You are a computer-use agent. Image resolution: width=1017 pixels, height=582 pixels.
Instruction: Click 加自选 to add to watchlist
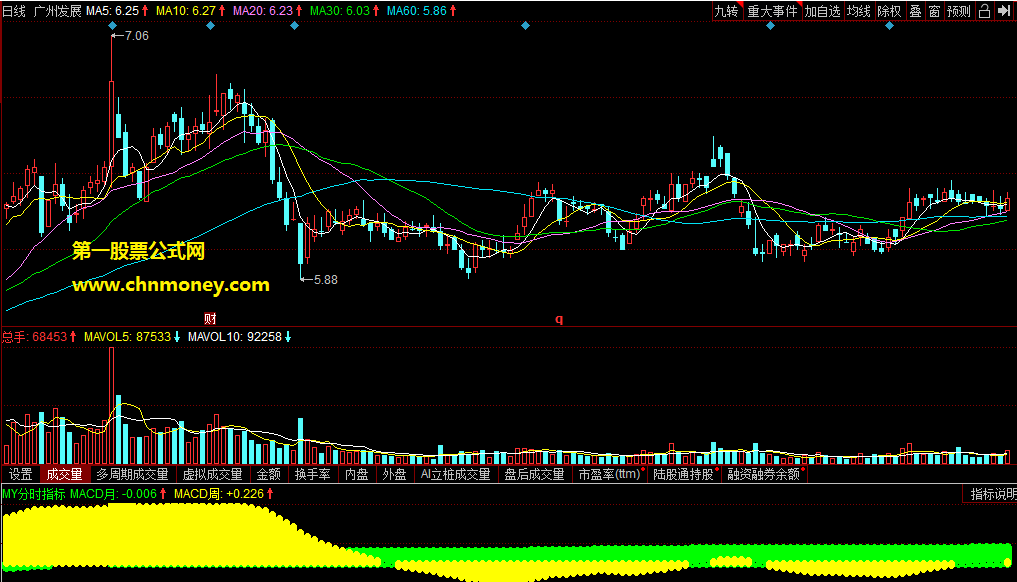(822, 11)
